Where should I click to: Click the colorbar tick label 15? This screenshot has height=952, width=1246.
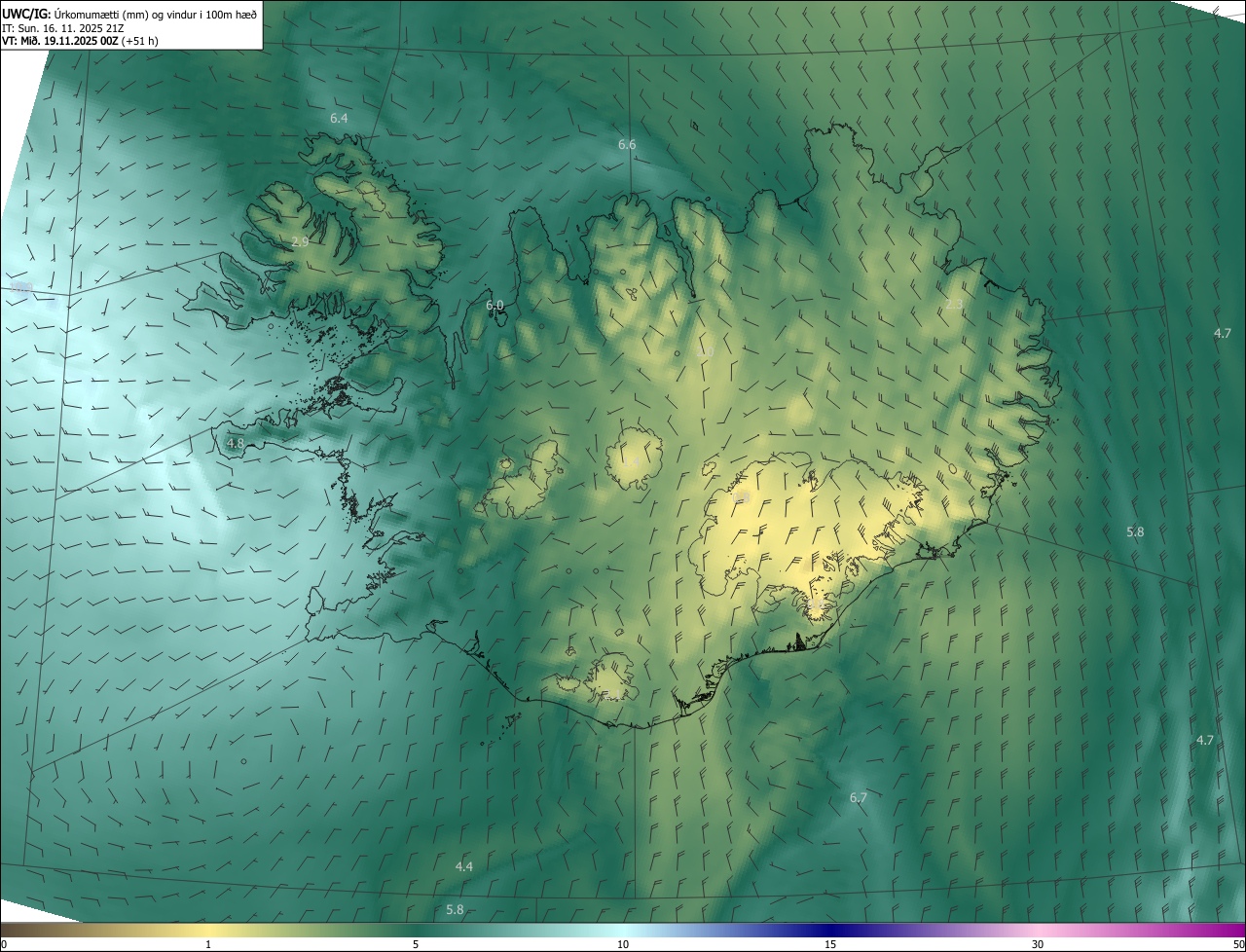(x=830, y=945)
